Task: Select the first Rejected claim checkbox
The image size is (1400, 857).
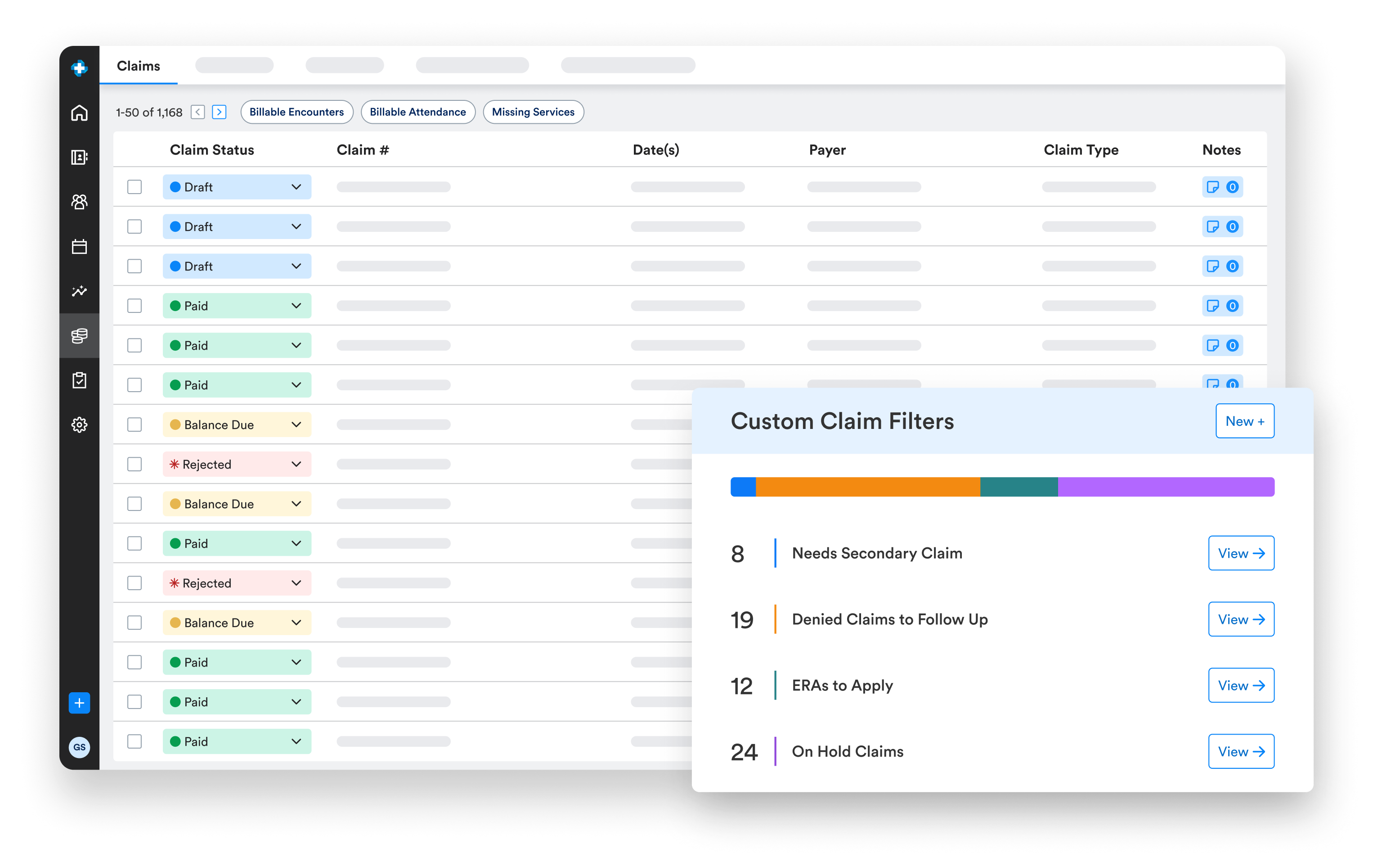Action: tap(135, 465)
